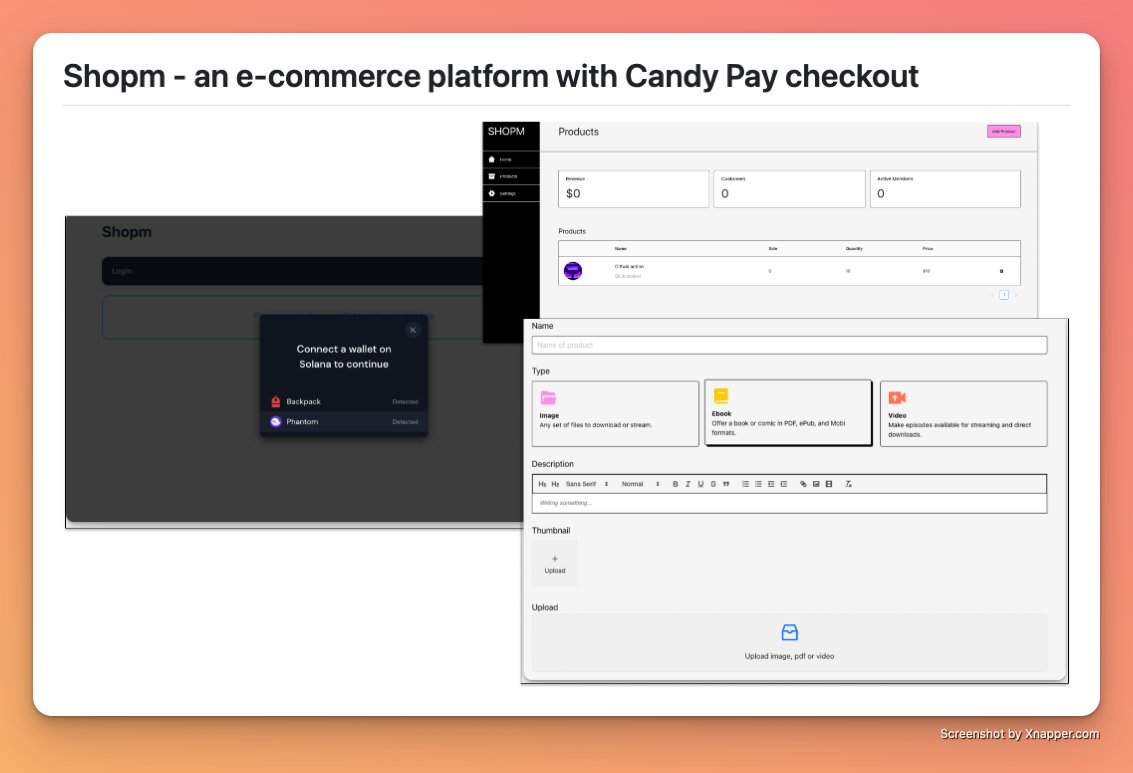
Task: Decrease indent in description editor
Action: pyautogui.click(x=771, y=484)
